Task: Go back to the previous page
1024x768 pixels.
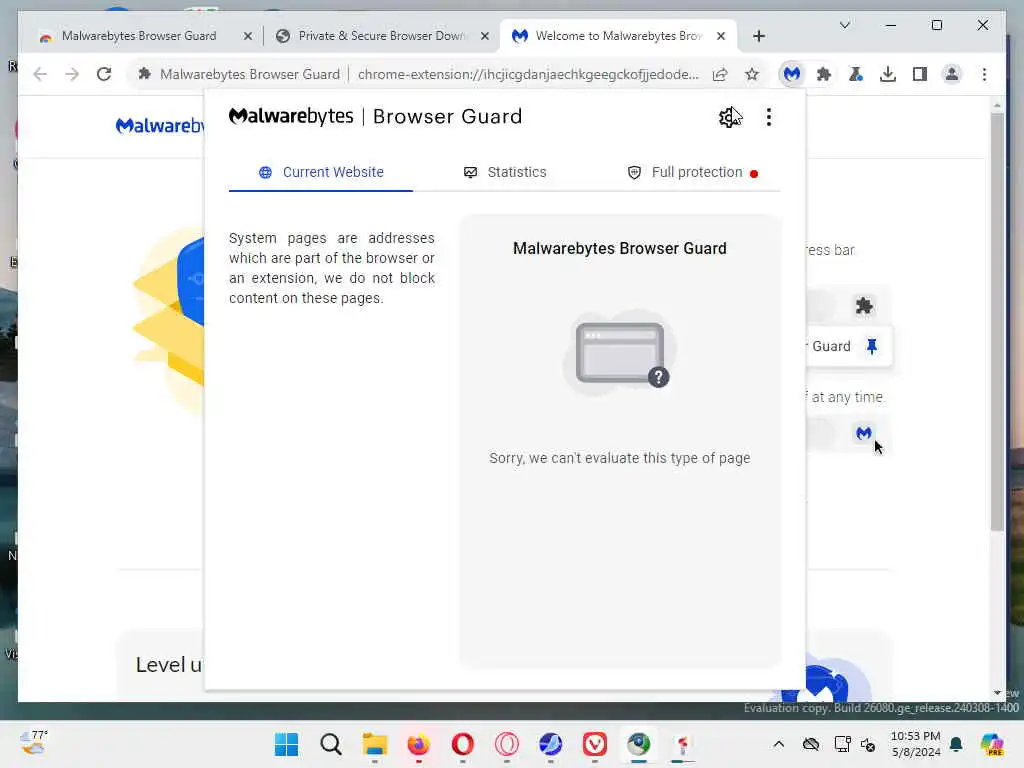Action: [40, 74]
